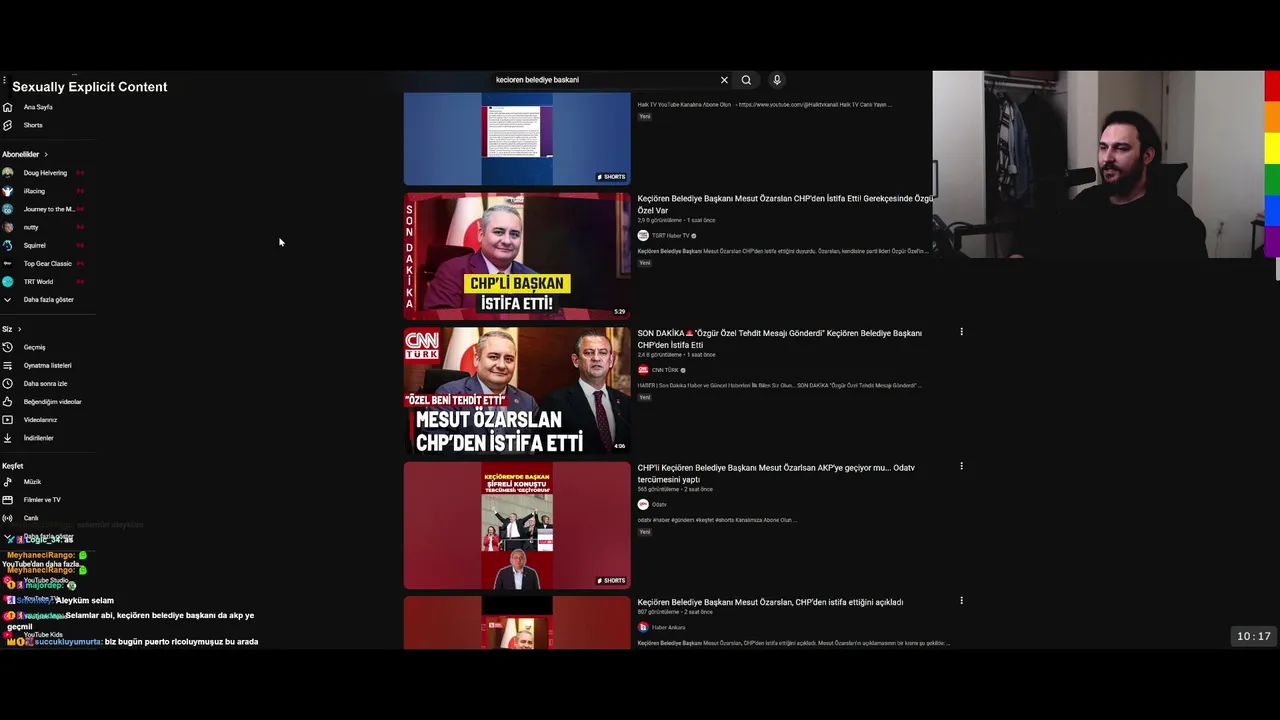1280x720 pixels.
Task: Click the page vertical scrollbar thumb
Action: 1277,268
